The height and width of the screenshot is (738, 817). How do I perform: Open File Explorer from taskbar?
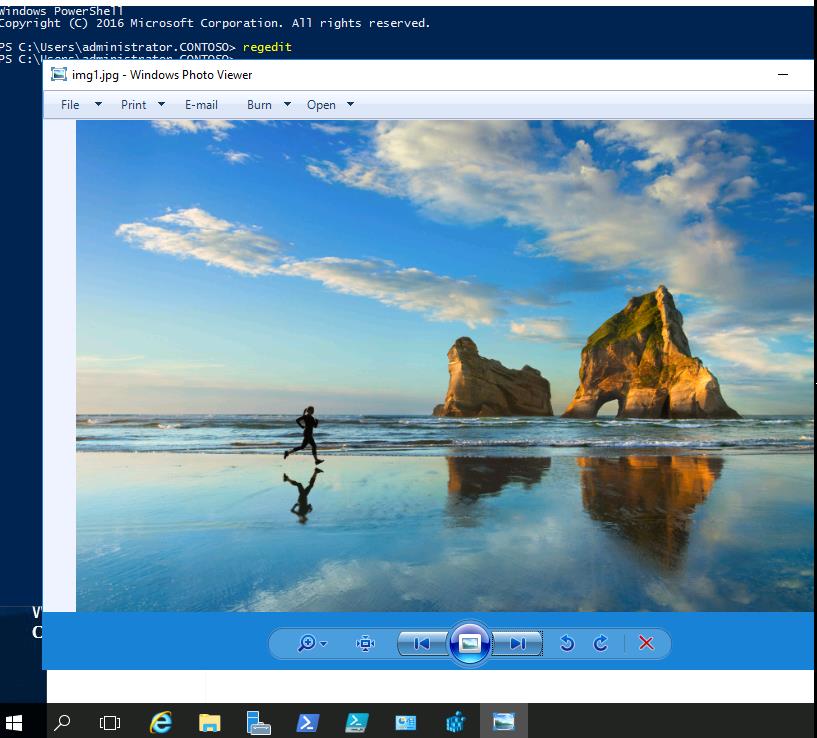pos(209,723)
